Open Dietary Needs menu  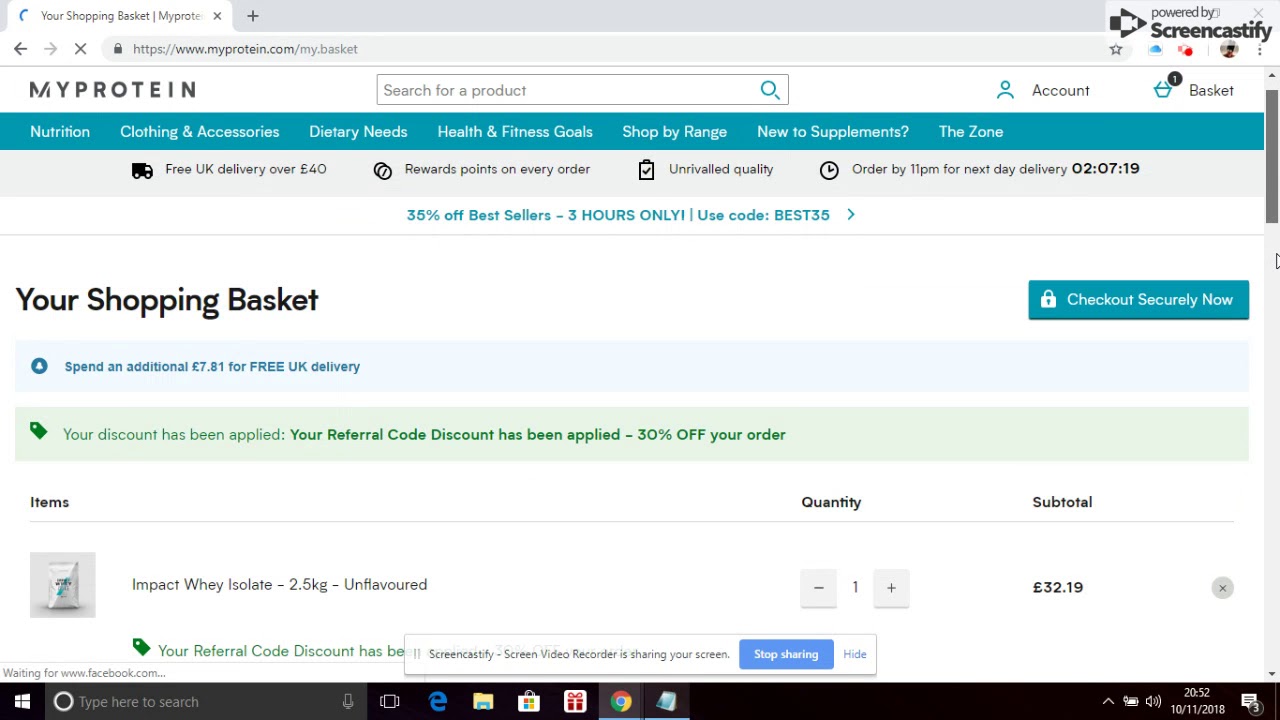[358, 132]
